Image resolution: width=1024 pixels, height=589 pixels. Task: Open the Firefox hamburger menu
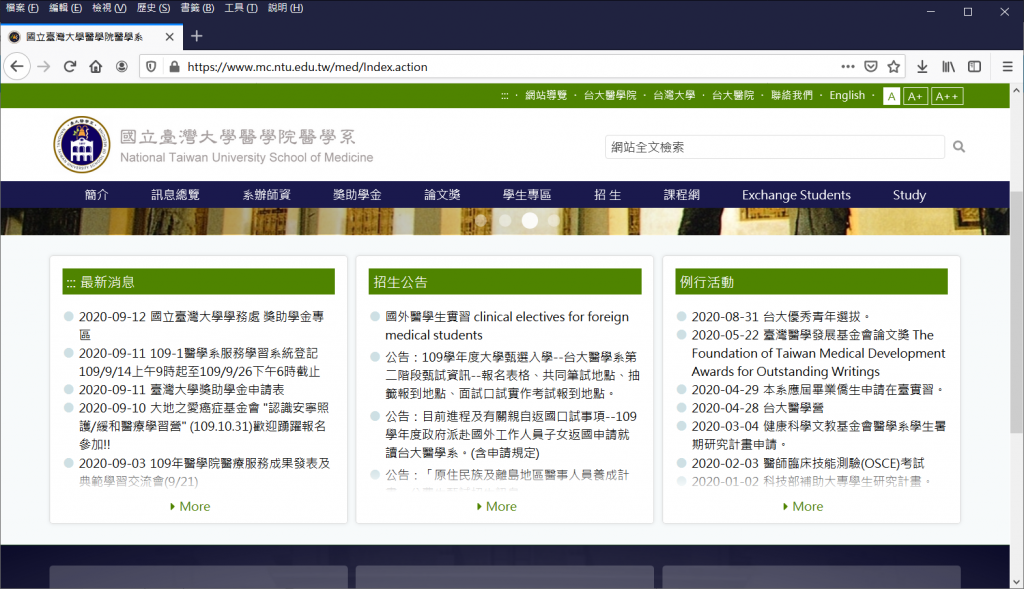coord(1008,67)
